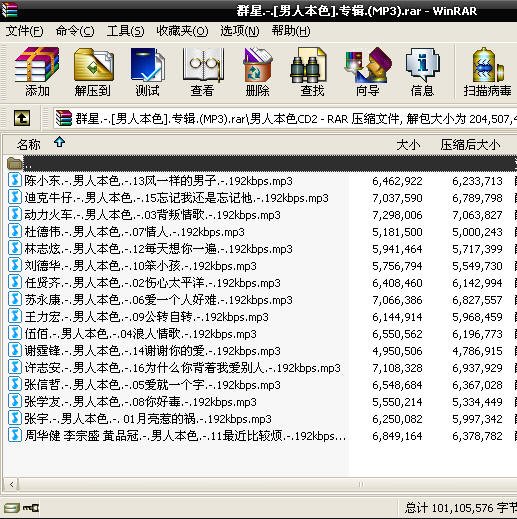Launch the 向导 (Wizard) toolbar icon
The image size is (517, 519).
(x=367, y=72)
